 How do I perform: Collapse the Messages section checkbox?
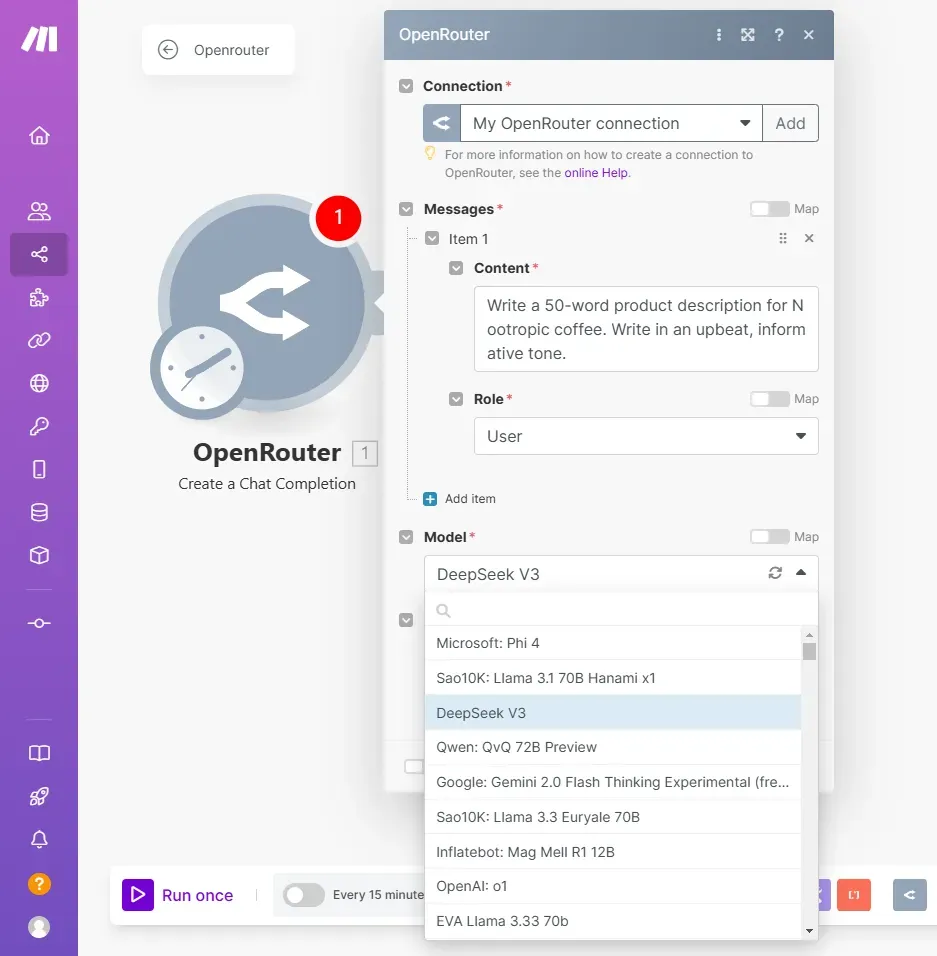pos(406,210)
